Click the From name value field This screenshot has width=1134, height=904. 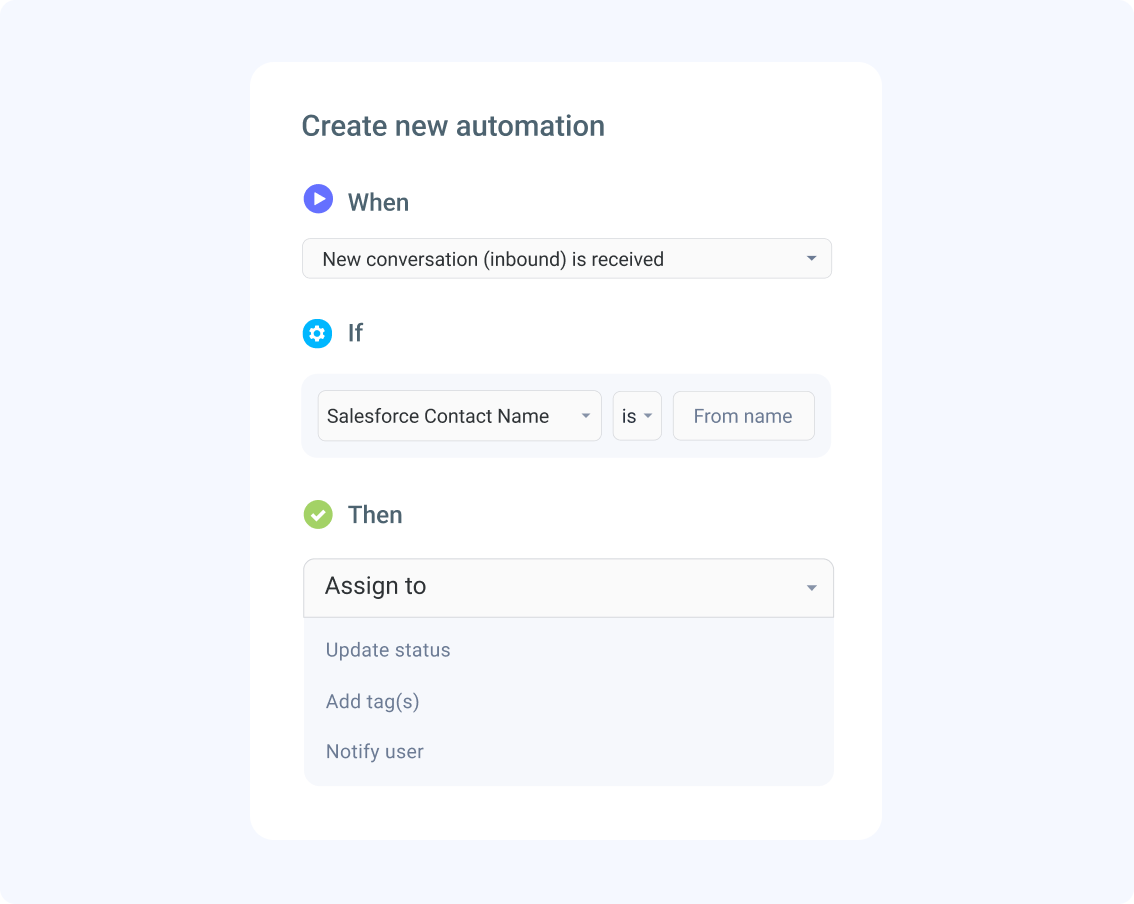(x=743, y=415)
